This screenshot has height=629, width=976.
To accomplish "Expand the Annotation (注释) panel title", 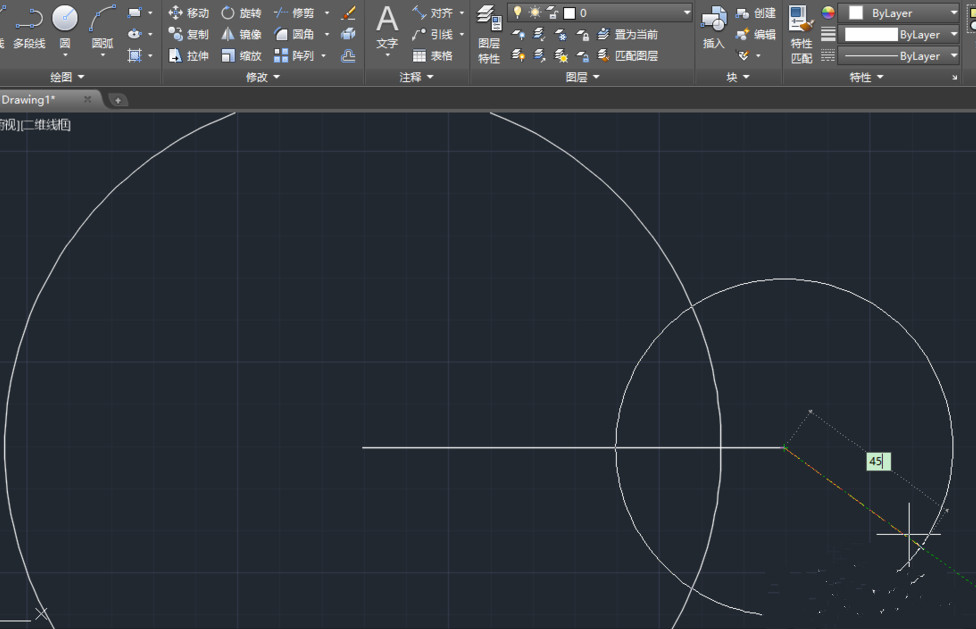I will (x=416, y=77).
